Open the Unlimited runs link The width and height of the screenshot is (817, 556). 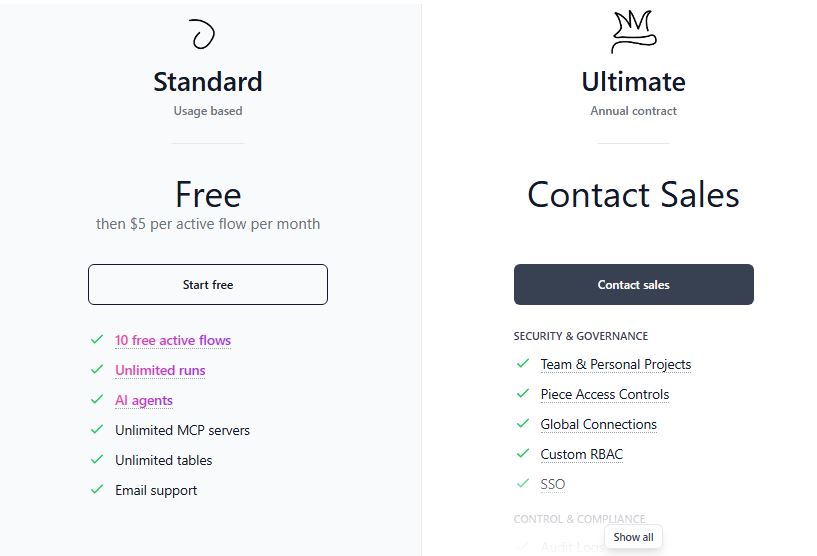coord(160,370)
